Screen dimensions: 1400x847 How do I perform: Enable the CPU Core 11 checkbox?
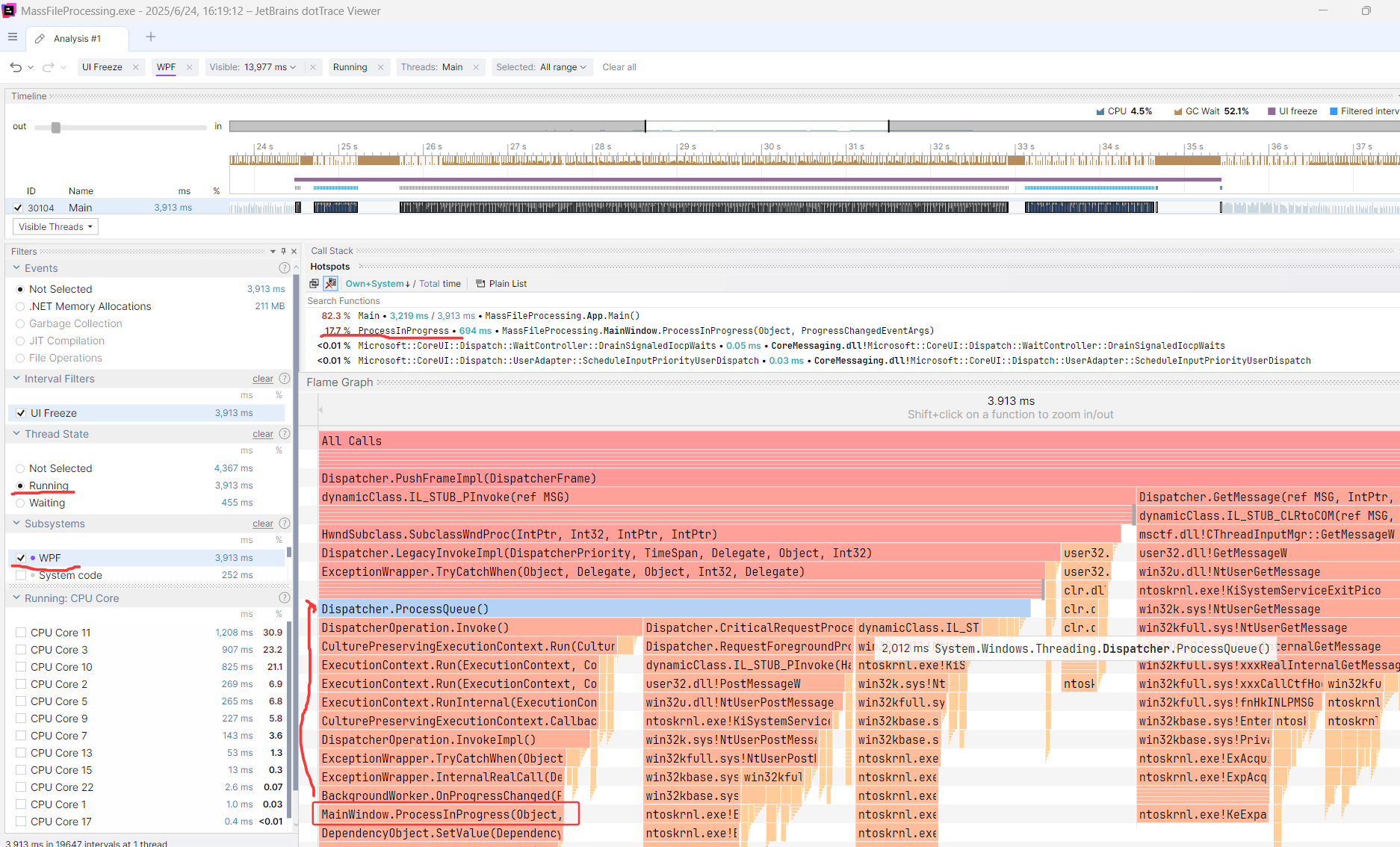(x=21, y=633)
